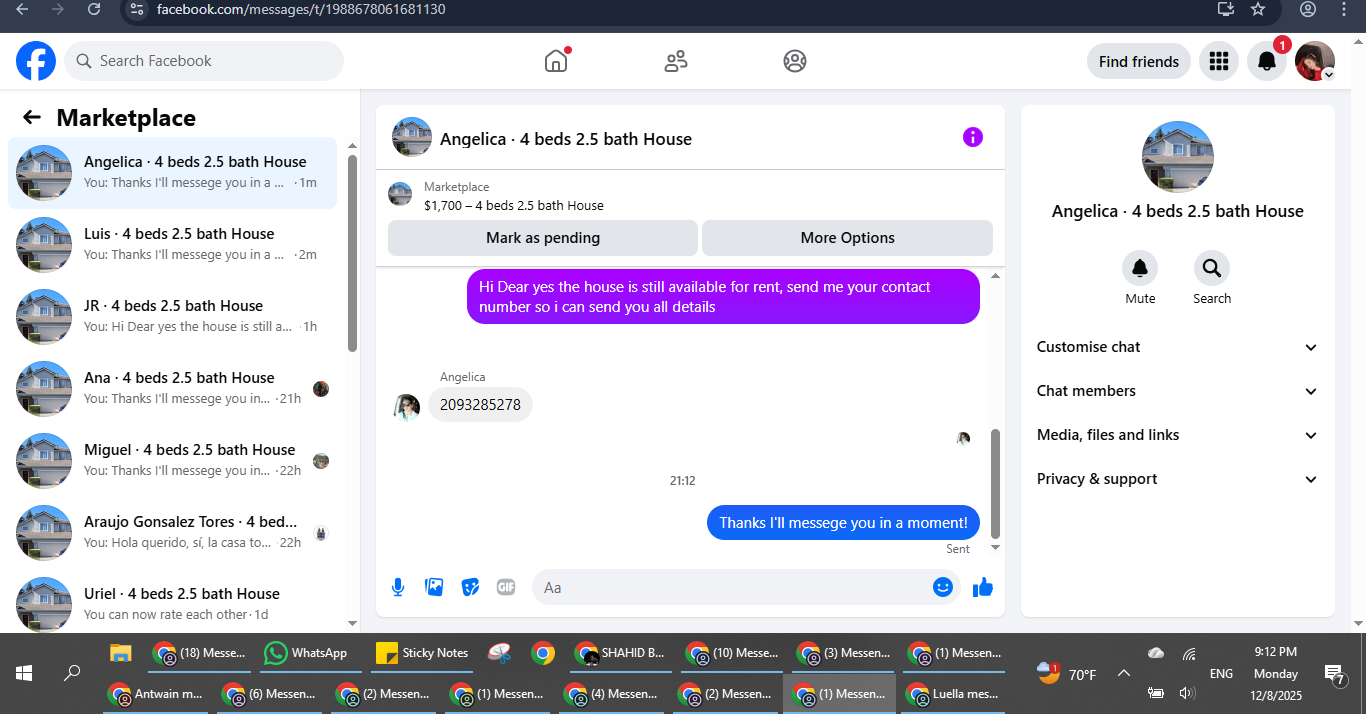Click Angelica's avatar beside her message
This screenshot has width=1366, height=714.
[x=407, y=406]
